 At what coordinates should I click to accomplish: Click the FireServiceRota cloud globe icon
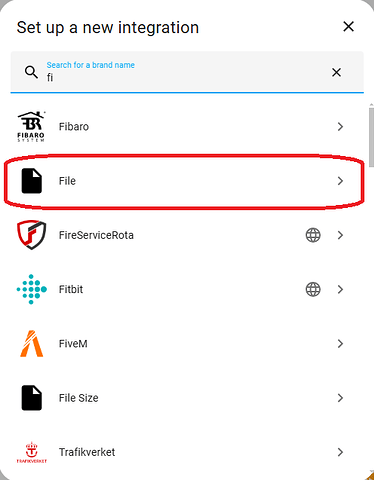click(313, 235)
